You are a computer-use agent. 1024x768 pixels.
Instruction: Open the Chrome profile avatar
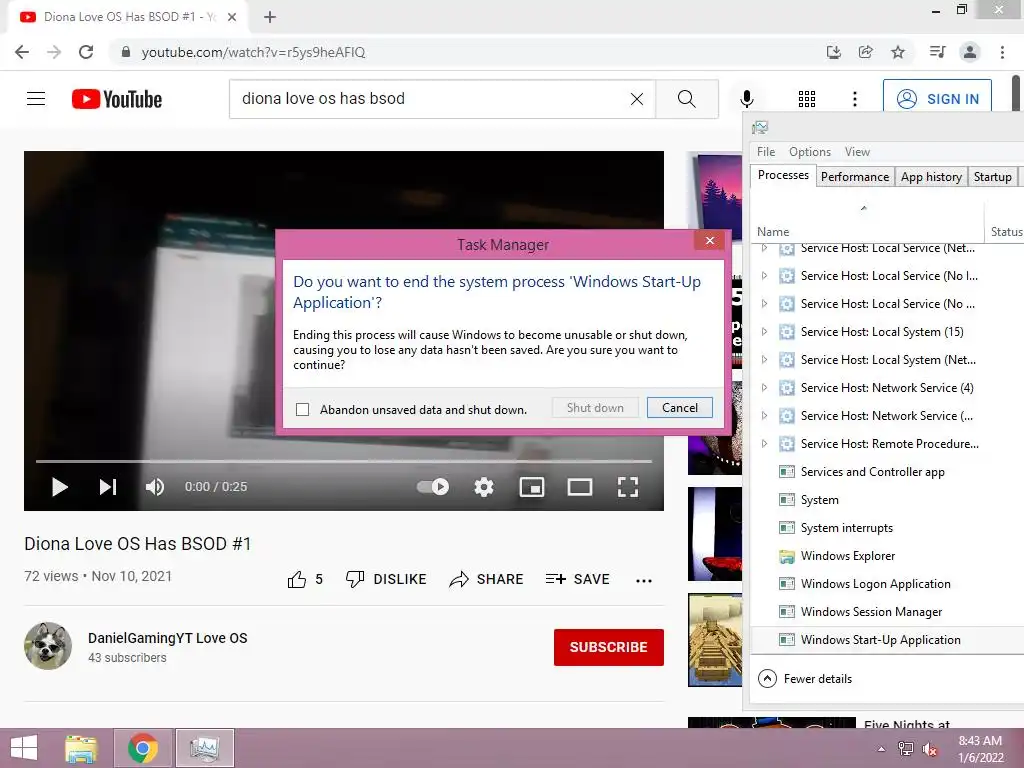970,52
